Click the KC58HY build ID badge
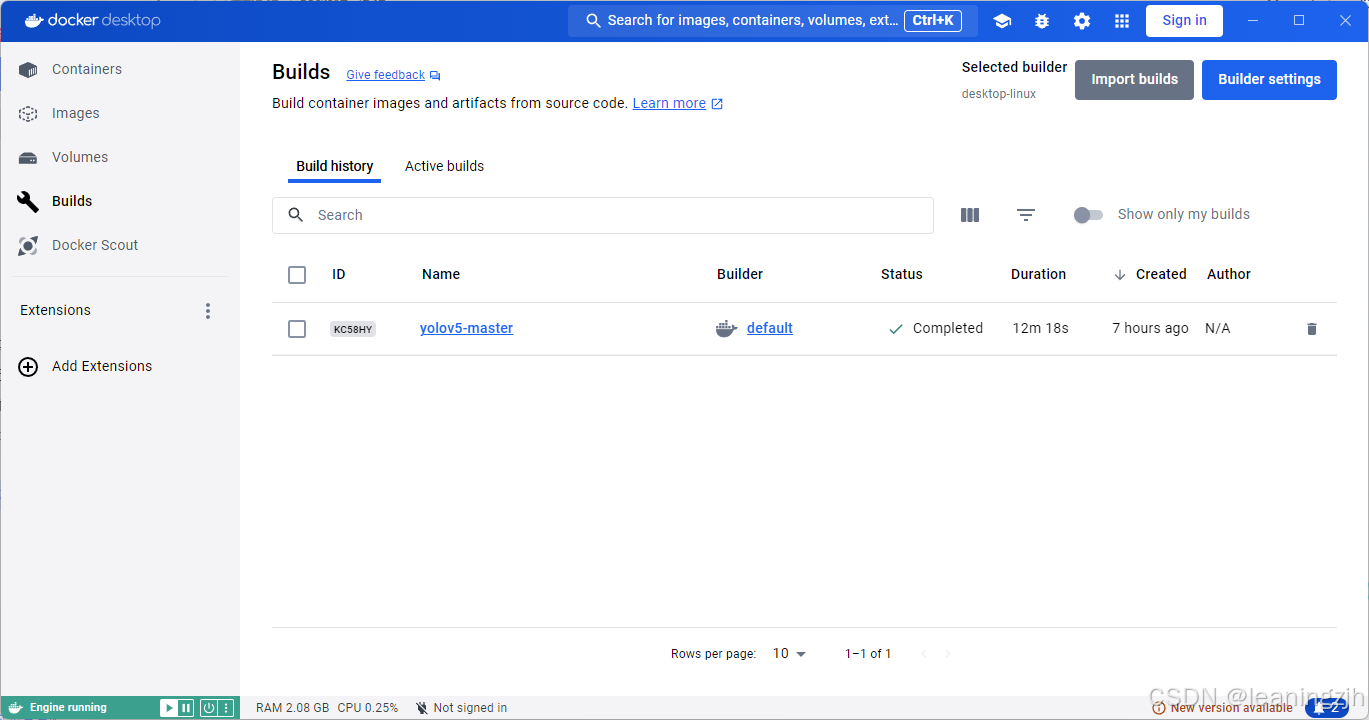The width and height of the screenshot is (1369, 720). point(353,329)
